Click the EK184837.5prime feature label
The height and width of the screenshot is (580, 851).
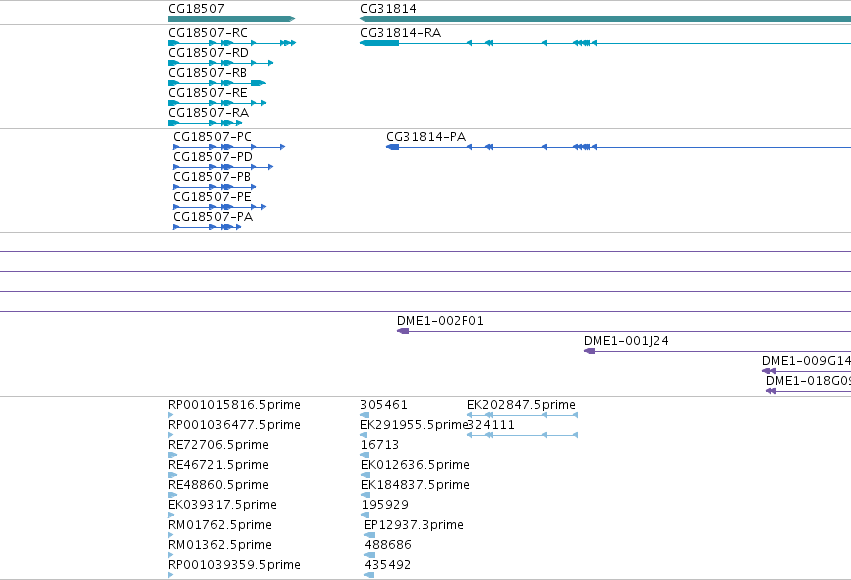tap(415, 485)
